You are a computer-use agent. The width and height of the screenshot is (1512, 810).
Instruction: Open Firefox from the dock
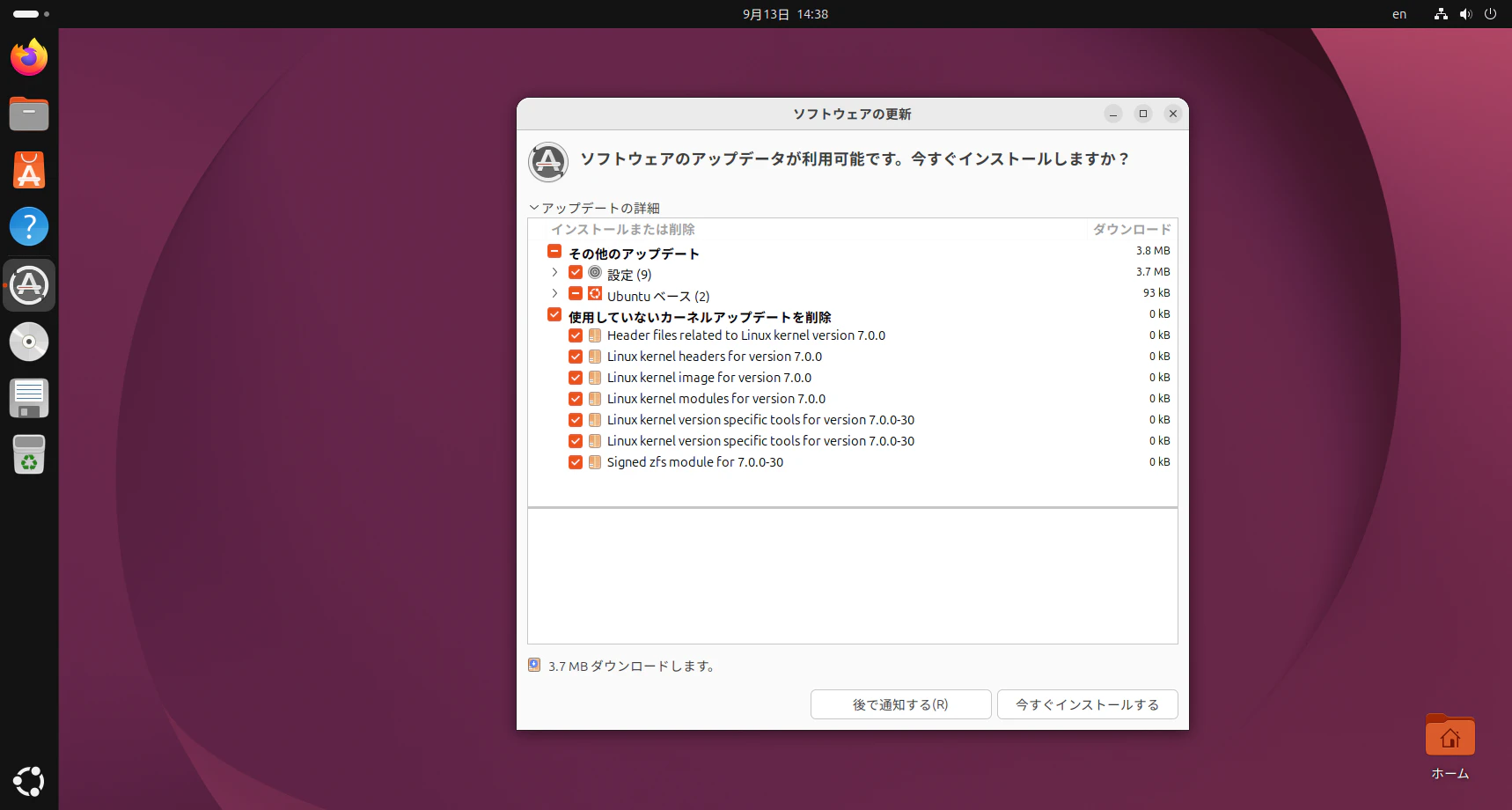[29, 57]
